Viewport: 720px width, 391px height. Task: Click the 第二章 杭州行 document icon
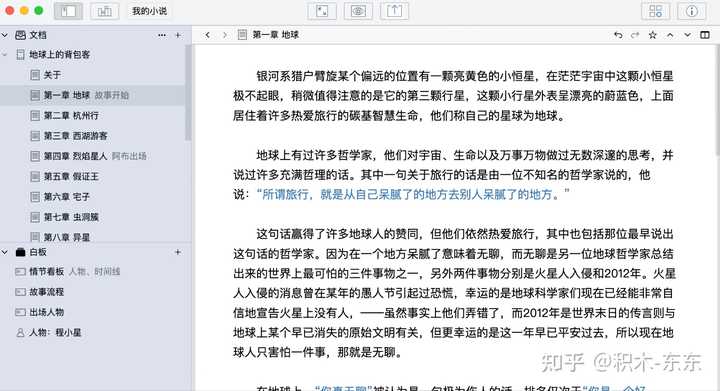[35, 116]
